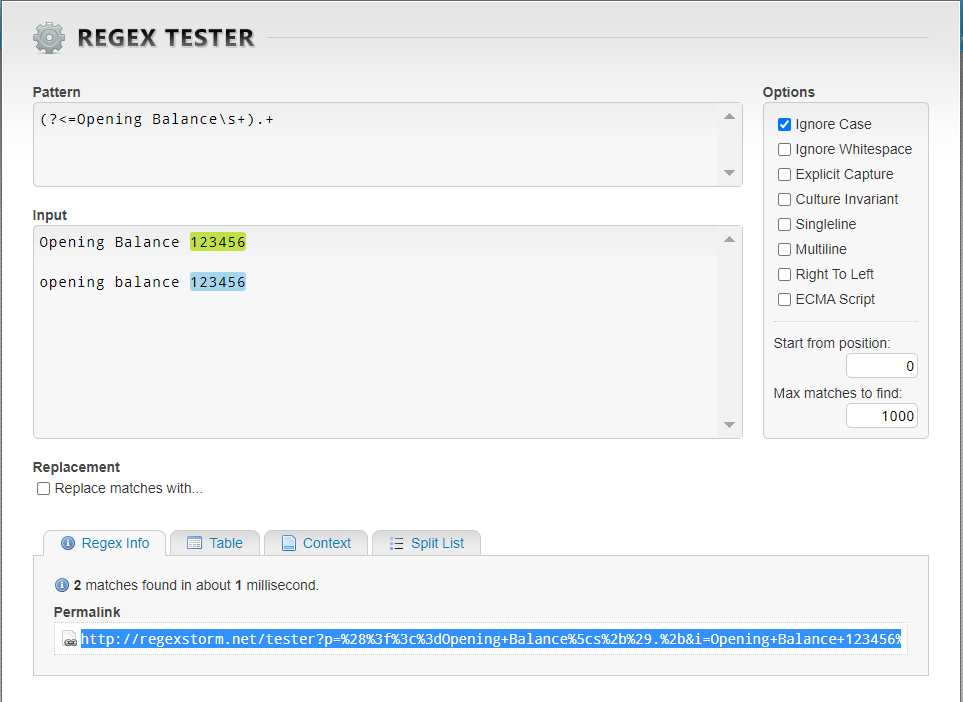Switch to the Split List tab
Viewport: 963px width, 702px height.
click(x=427, y=543)
